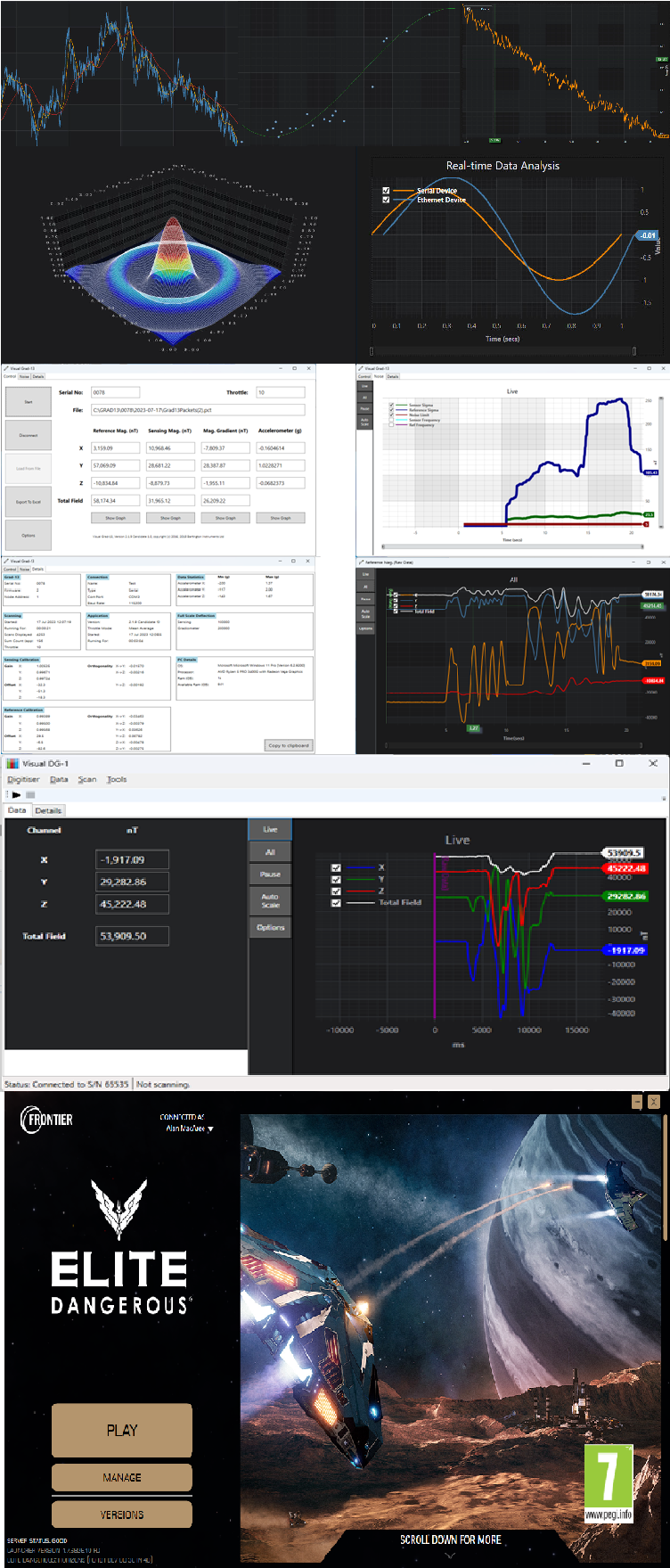Toggle Noise Limit checkbox in Noise chart
This screenshot has height=1568, width=670.
[391, 415]
